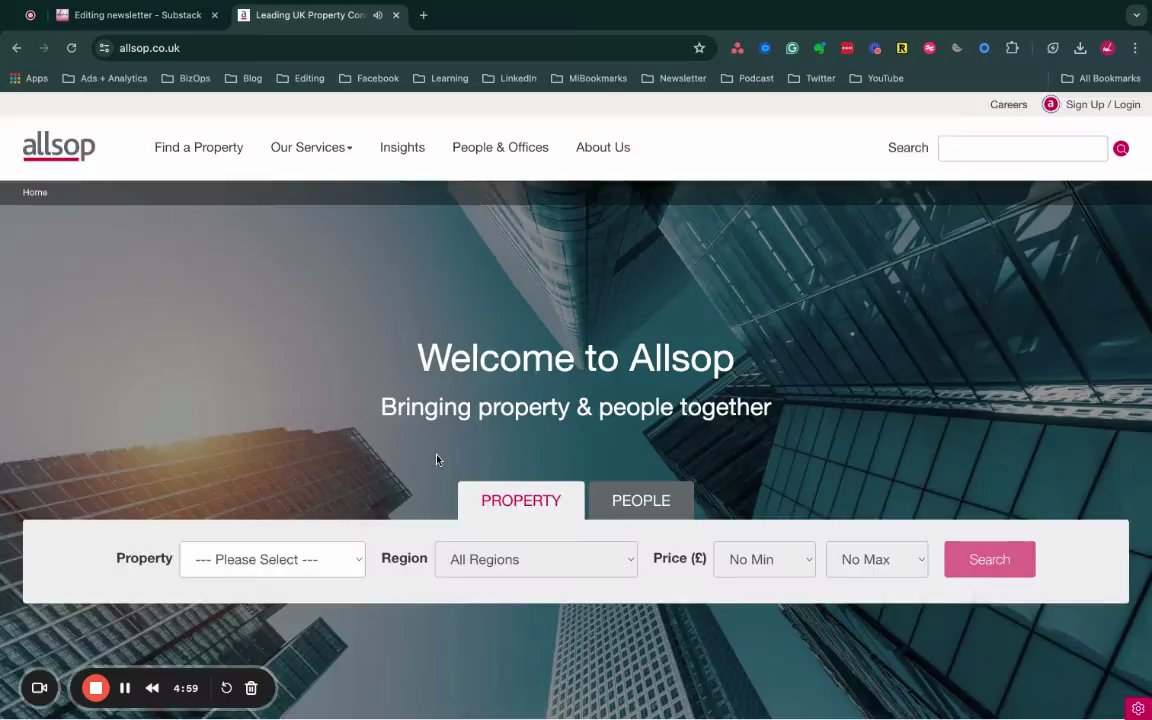Select the PROPERTY search tab
This screenshot has height=720, width=1152.
pyautogui.click(x=521, y=500)
